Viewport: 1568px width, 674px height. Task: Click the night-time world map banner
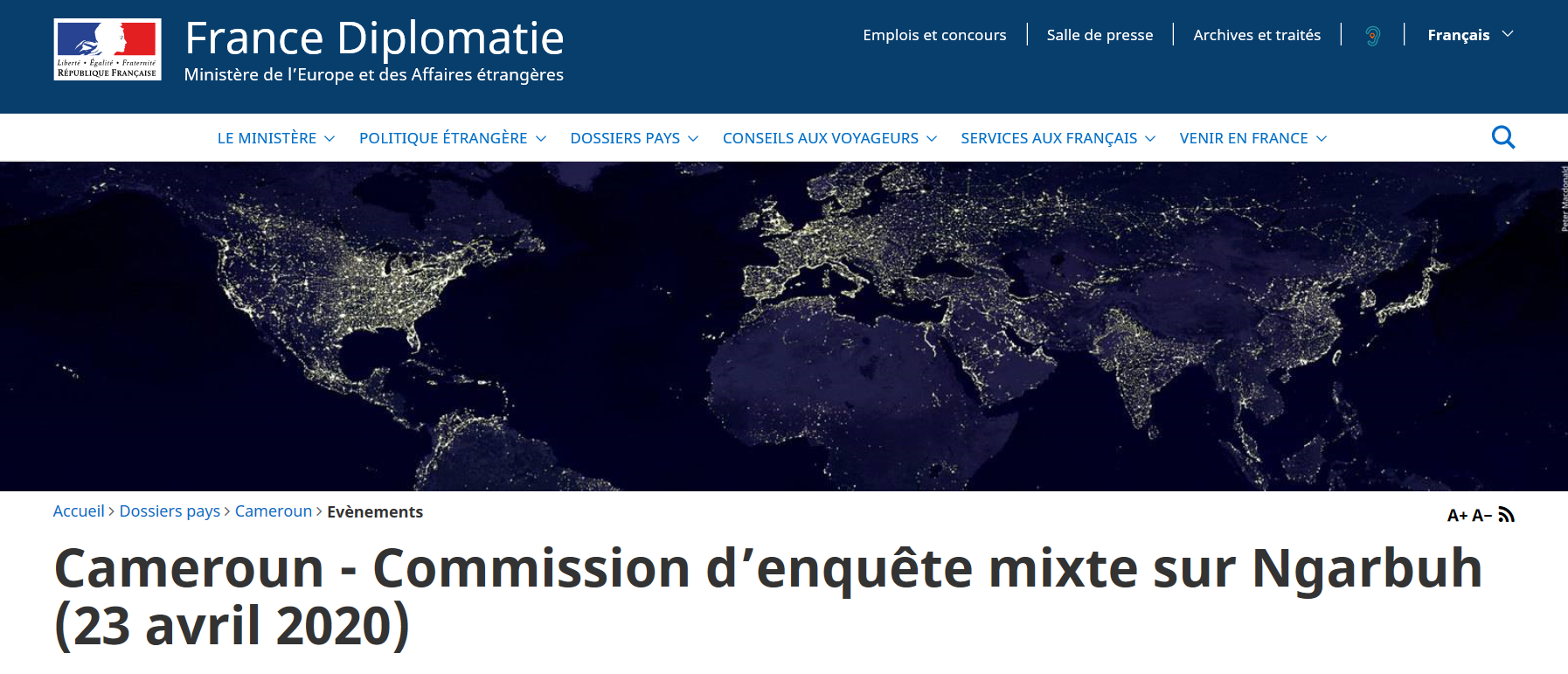pos(784,326)
